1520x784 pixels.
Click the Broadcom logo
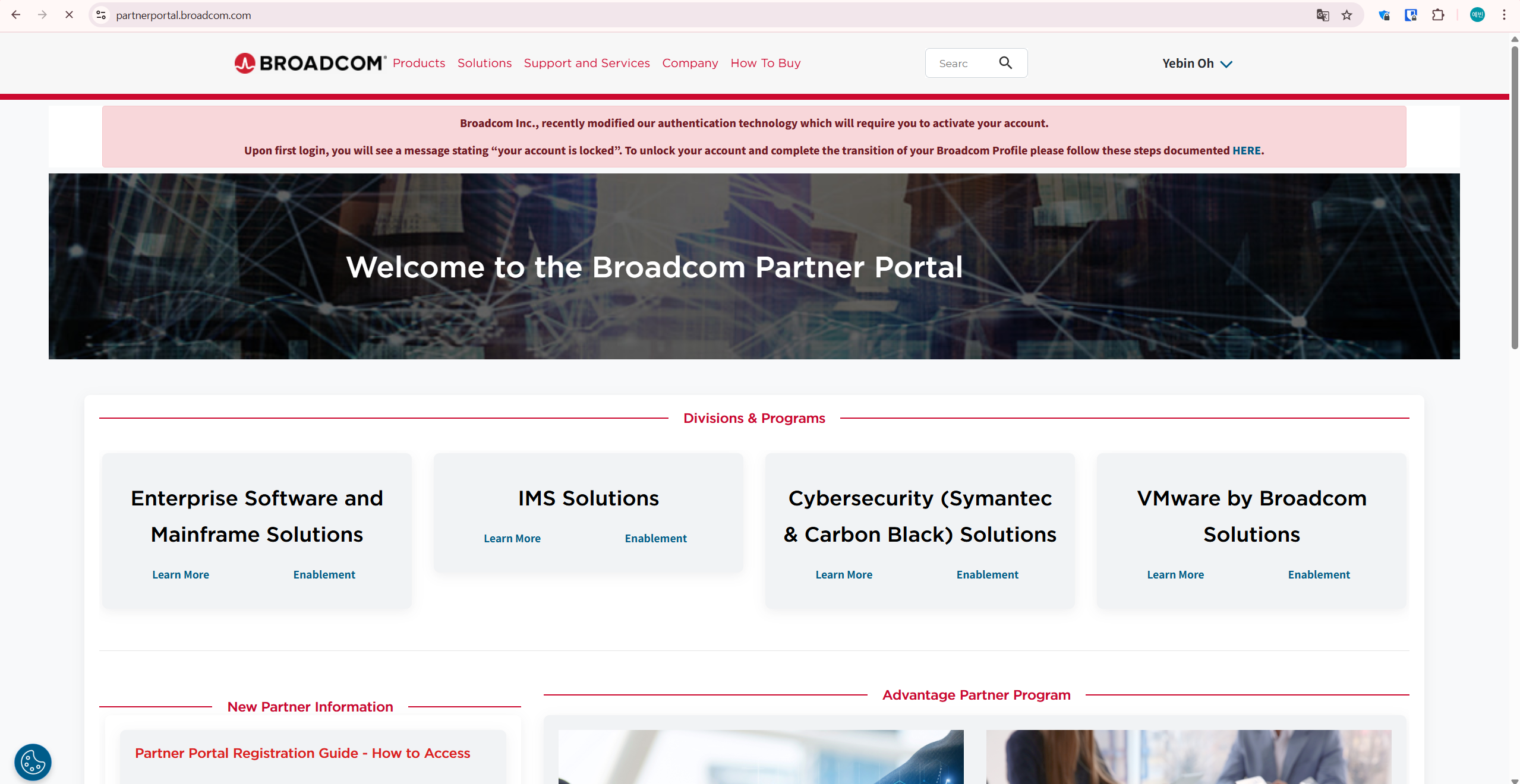coord(310,63)
